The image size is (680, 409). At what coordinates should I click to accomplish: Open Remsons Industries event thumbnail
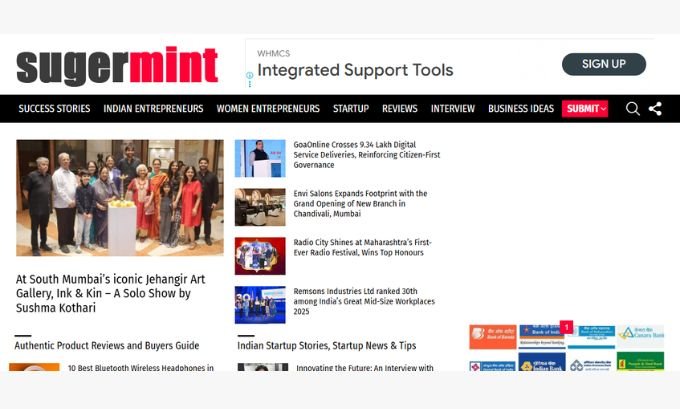(260, 305)
